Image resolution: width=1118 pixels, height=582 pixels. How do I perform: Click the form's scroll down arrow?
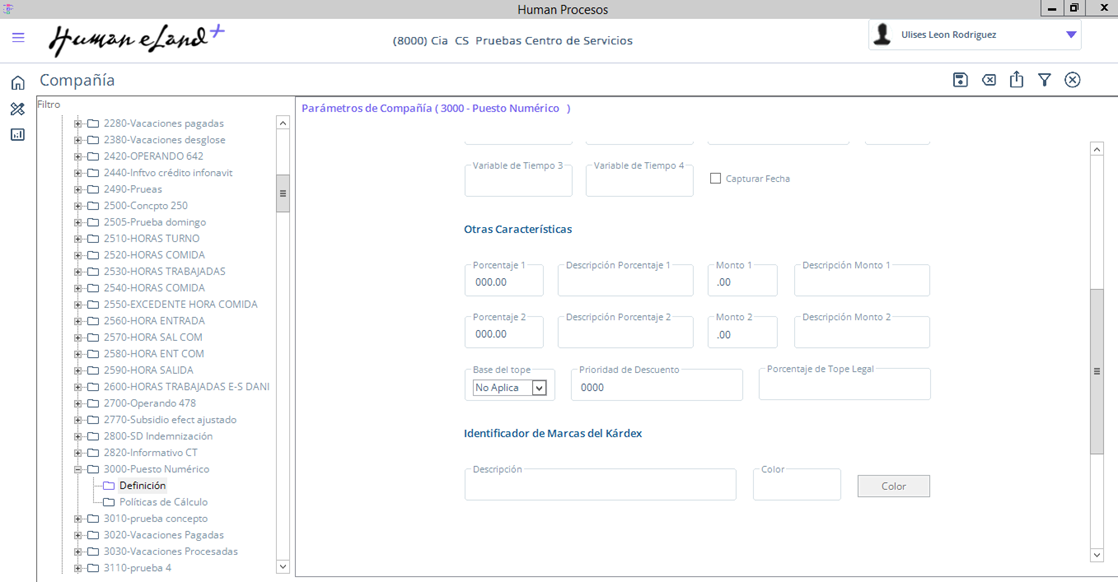tap(1097, 554)
